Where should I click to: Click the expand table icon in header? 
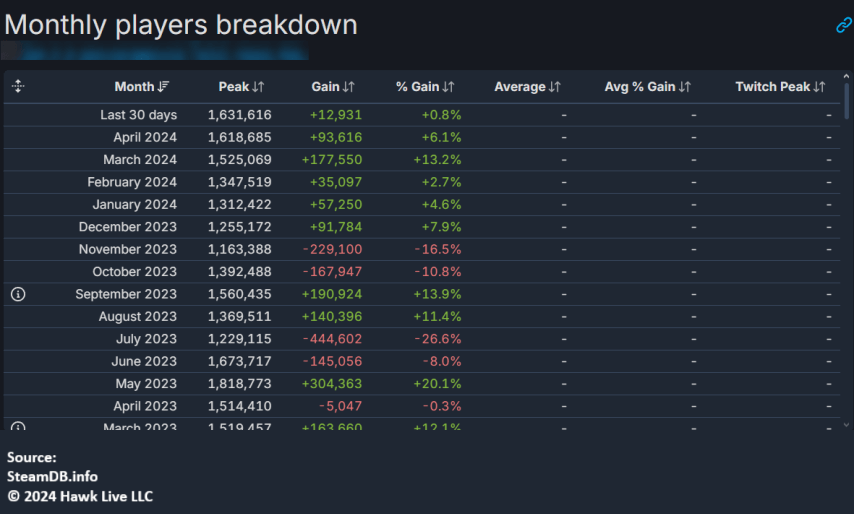18,87
